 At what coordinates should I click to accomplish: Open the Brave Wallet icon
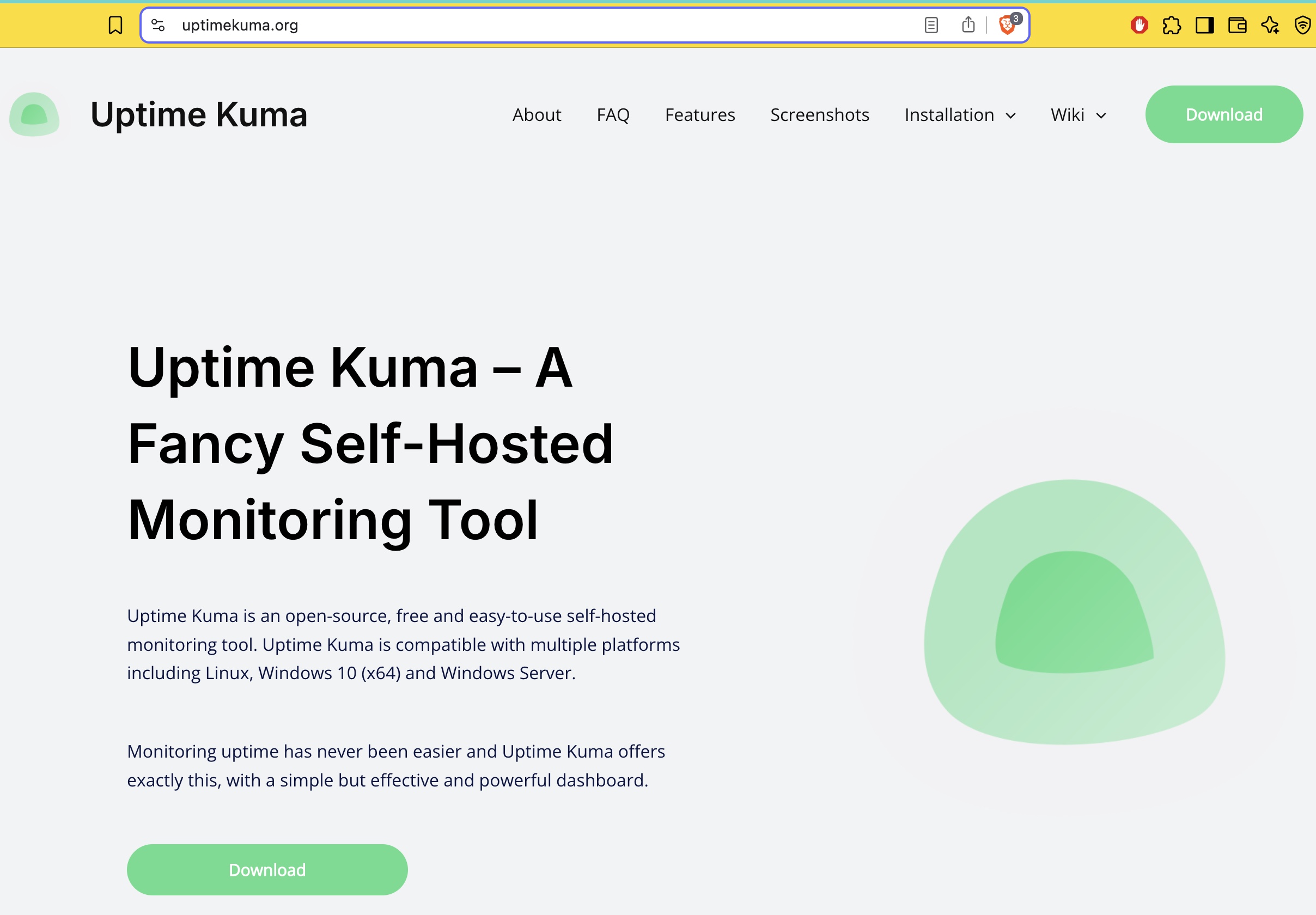click(x=1238, y=25)
